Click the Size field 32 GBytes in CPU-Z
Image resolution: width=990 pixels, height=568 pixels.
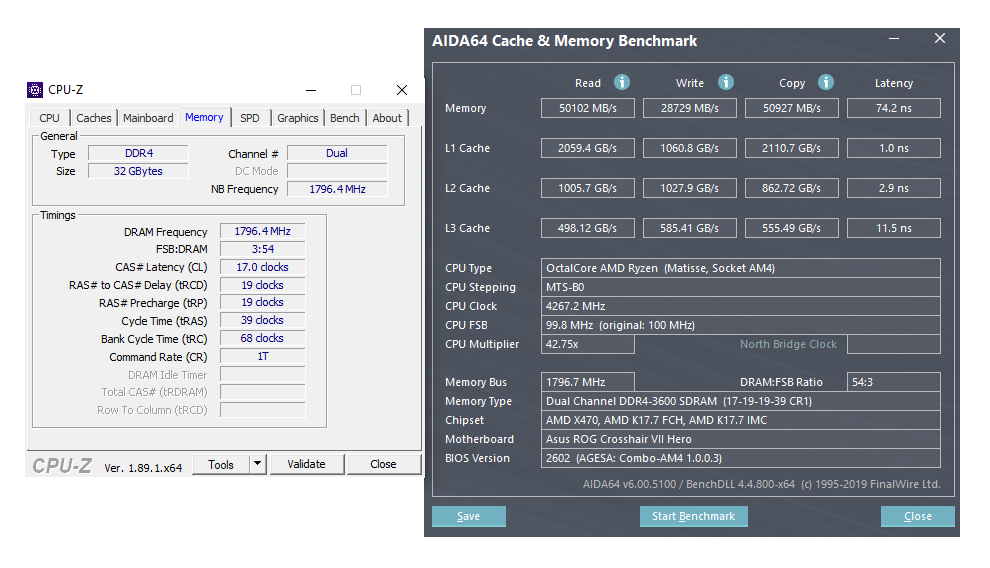point(138,171)
